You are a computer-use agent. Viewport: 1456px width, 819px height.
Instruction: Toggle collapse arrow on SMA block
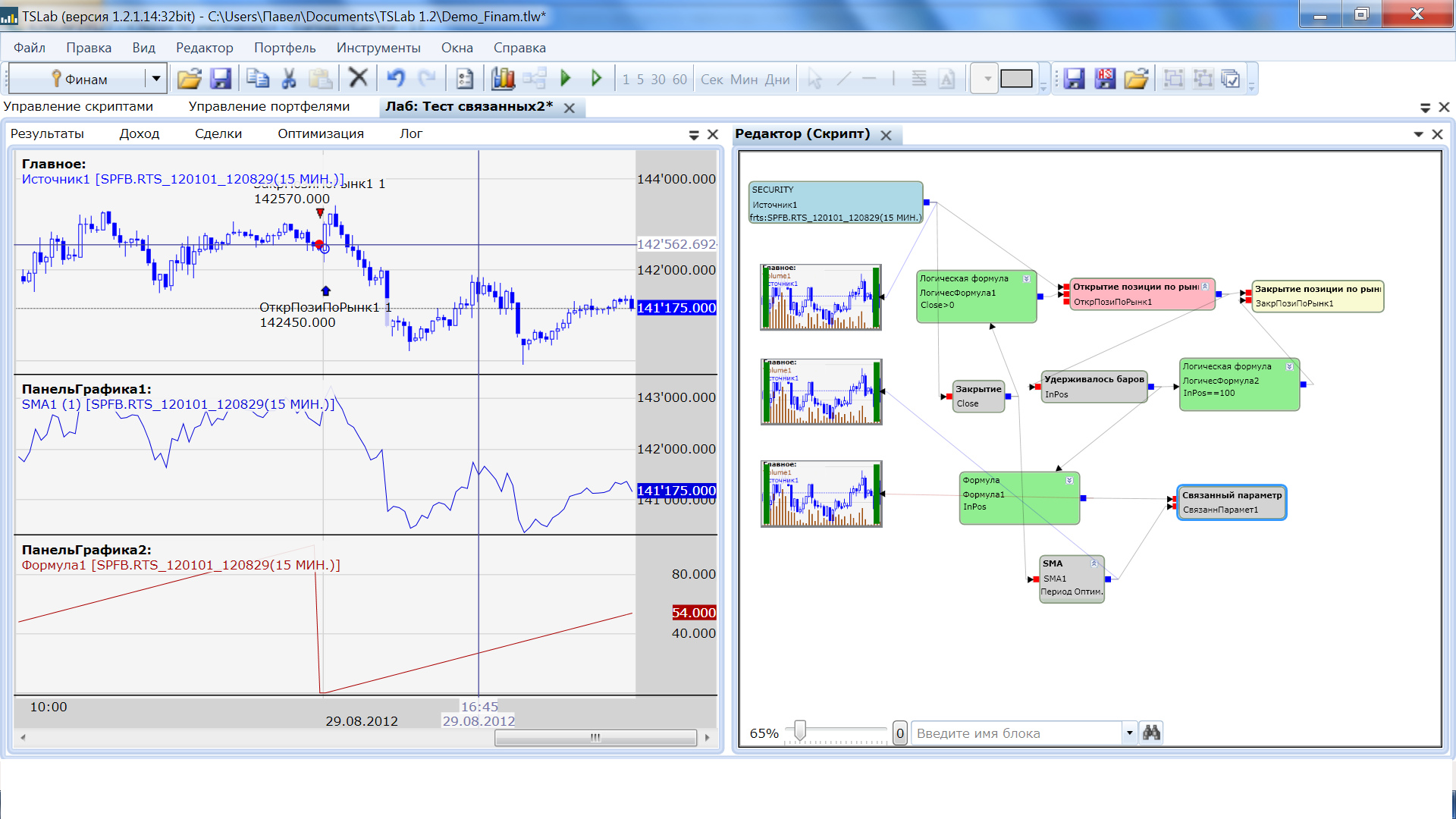1094,563
